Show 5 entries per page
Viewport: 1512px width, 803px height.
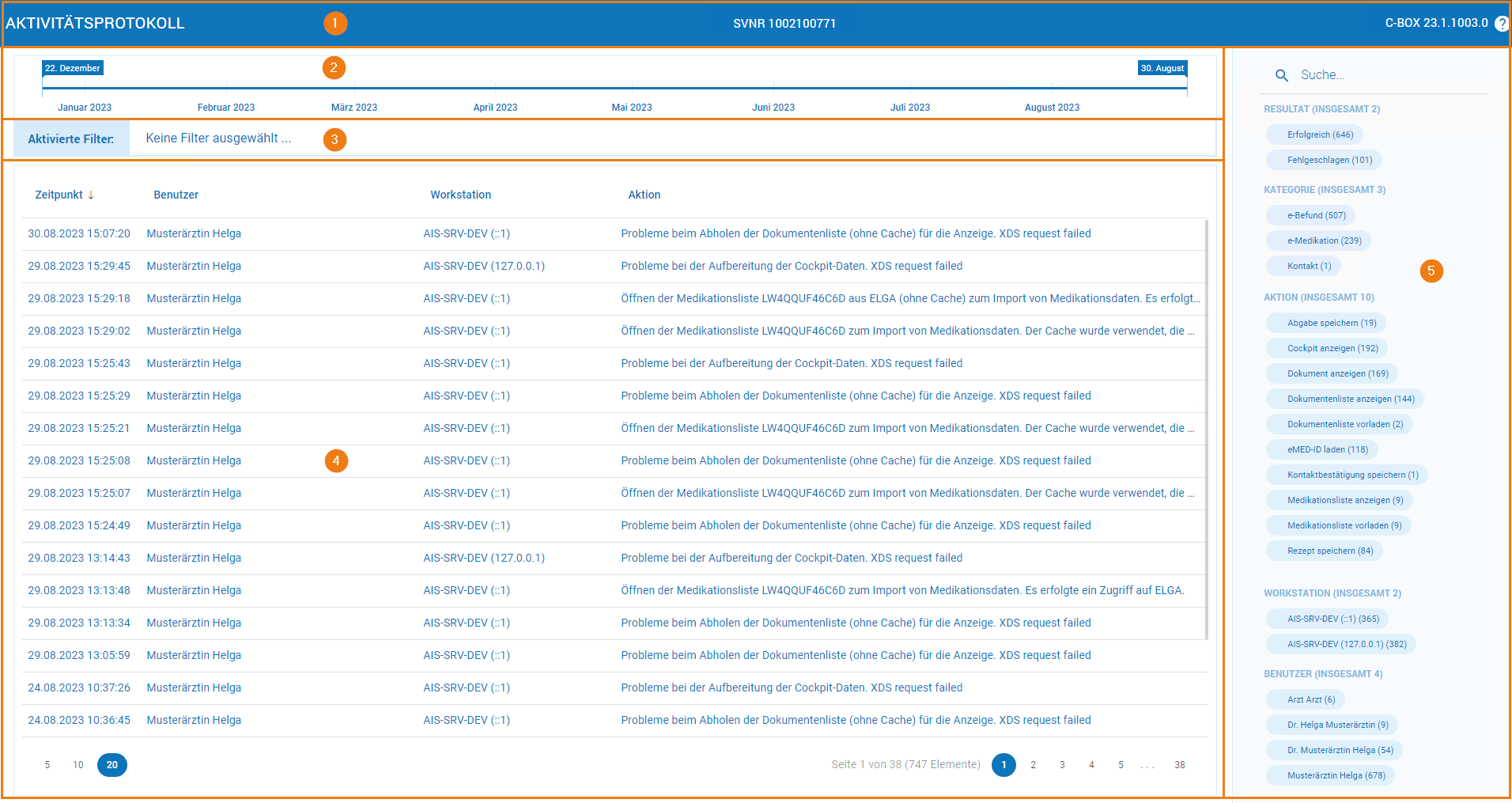[47, 765]
